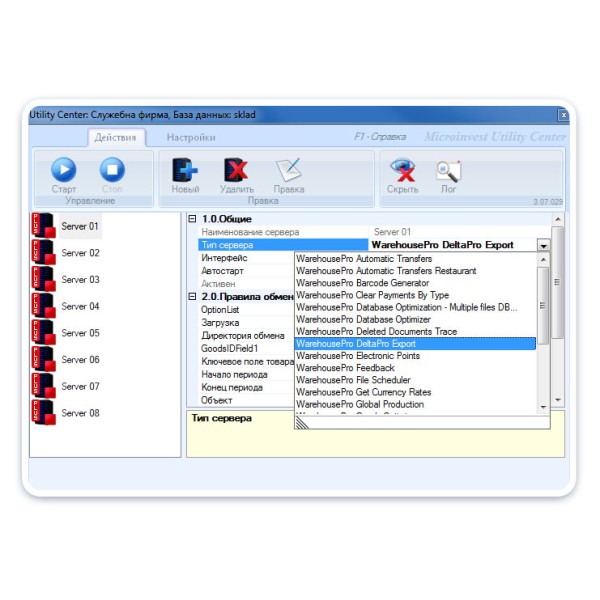Viewport: 600px width, 600px height.
Task: Click dropdown list scroll down arrow
Action: (x=543, y=407)
